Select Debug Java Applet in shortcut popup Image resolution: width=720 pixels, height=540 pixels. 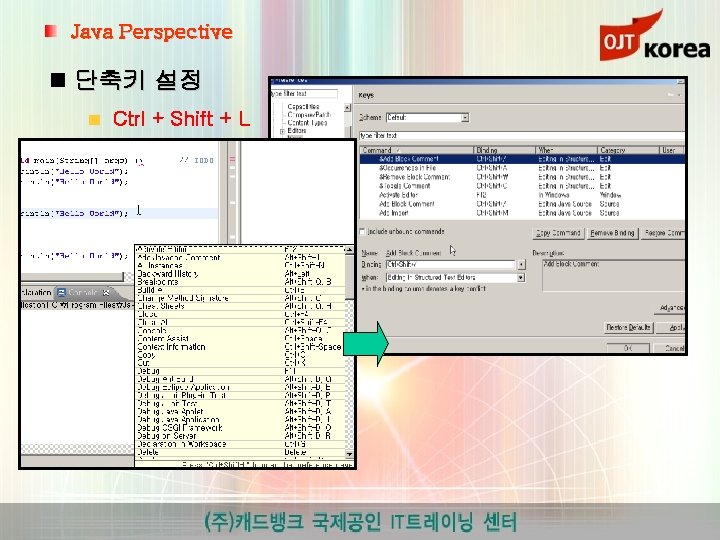(240, 411)
